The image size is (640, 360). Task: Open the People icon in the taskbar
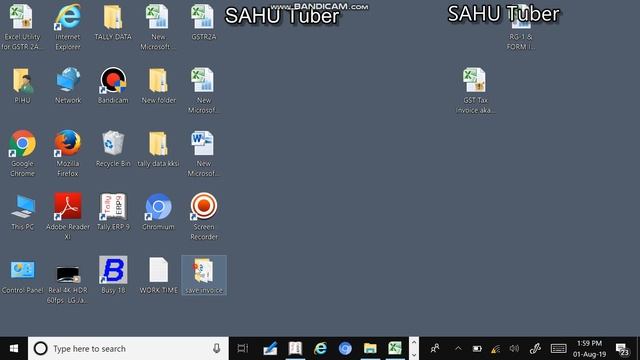(x=435, y=349)
